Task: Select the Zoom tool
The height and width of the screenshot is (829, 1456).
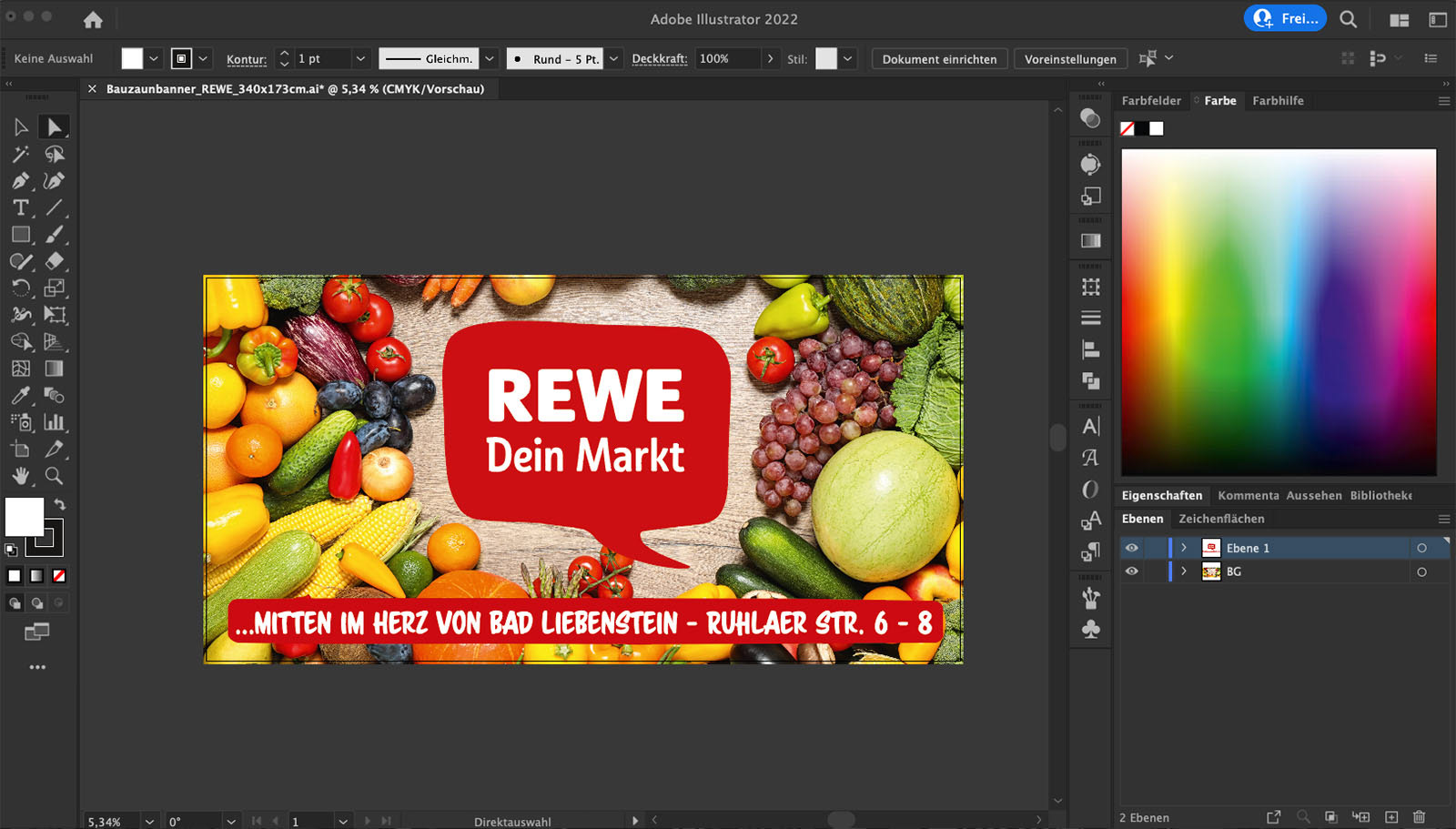Action: 55,476
